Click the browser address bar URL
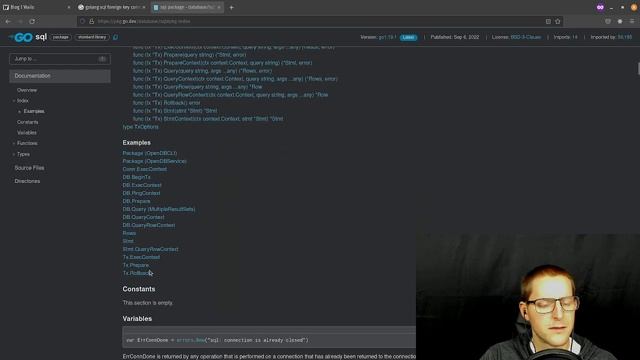 point(144,21)
